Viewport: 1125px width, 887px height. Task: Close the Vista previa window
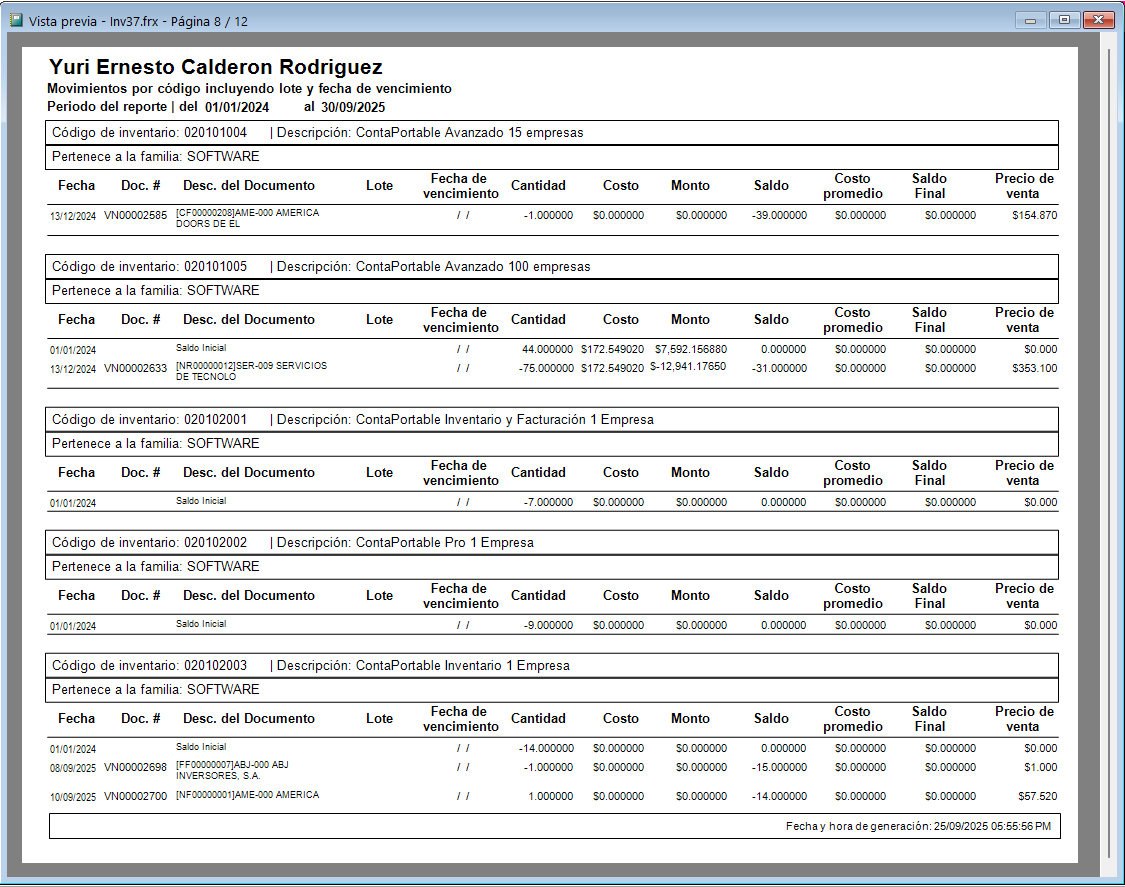(1098, 20)
